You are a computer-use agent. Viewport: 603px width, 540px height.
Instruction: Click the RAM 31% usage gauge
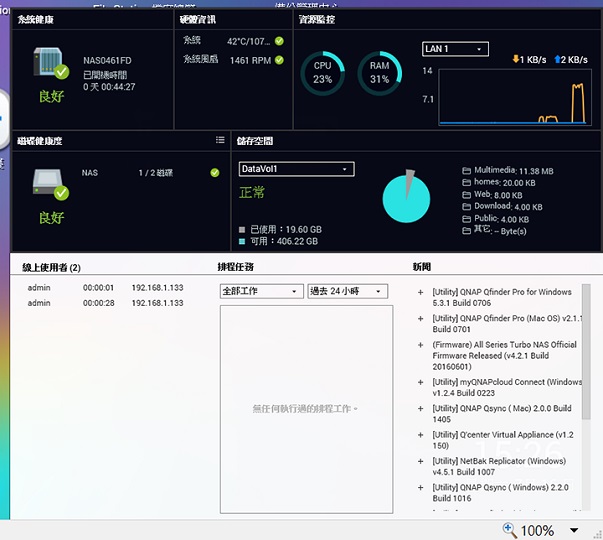coord(380,73)
